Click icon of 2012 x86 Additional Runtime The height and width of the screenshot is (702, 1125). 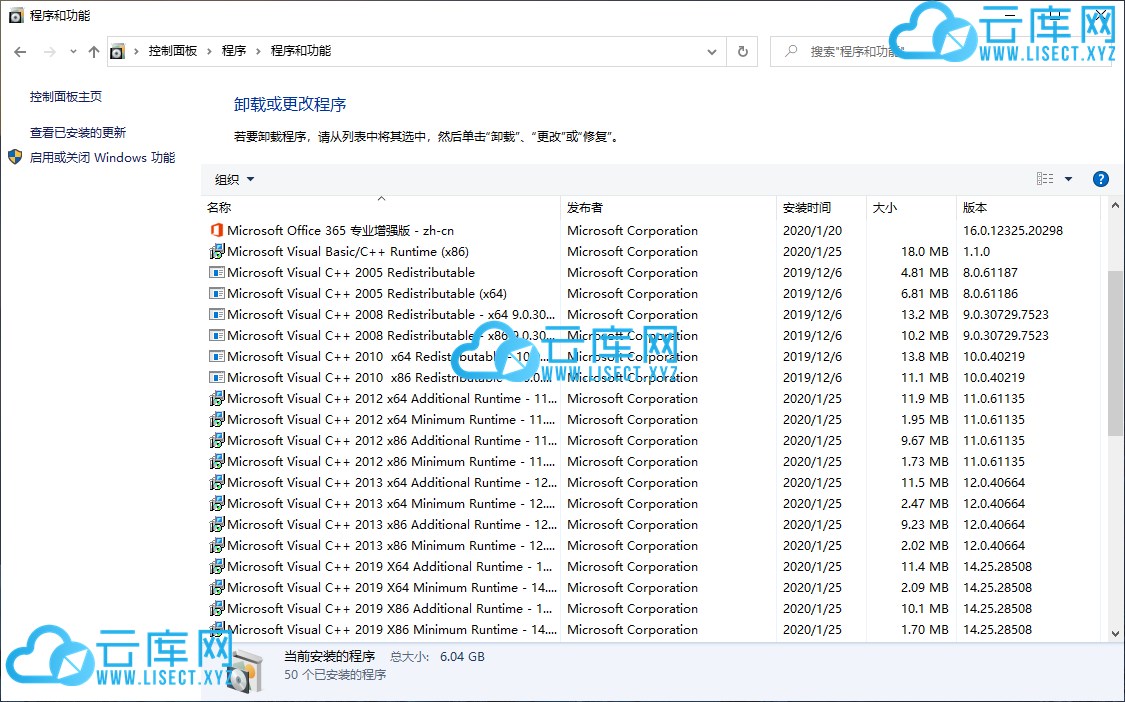[x=217, y=440]
